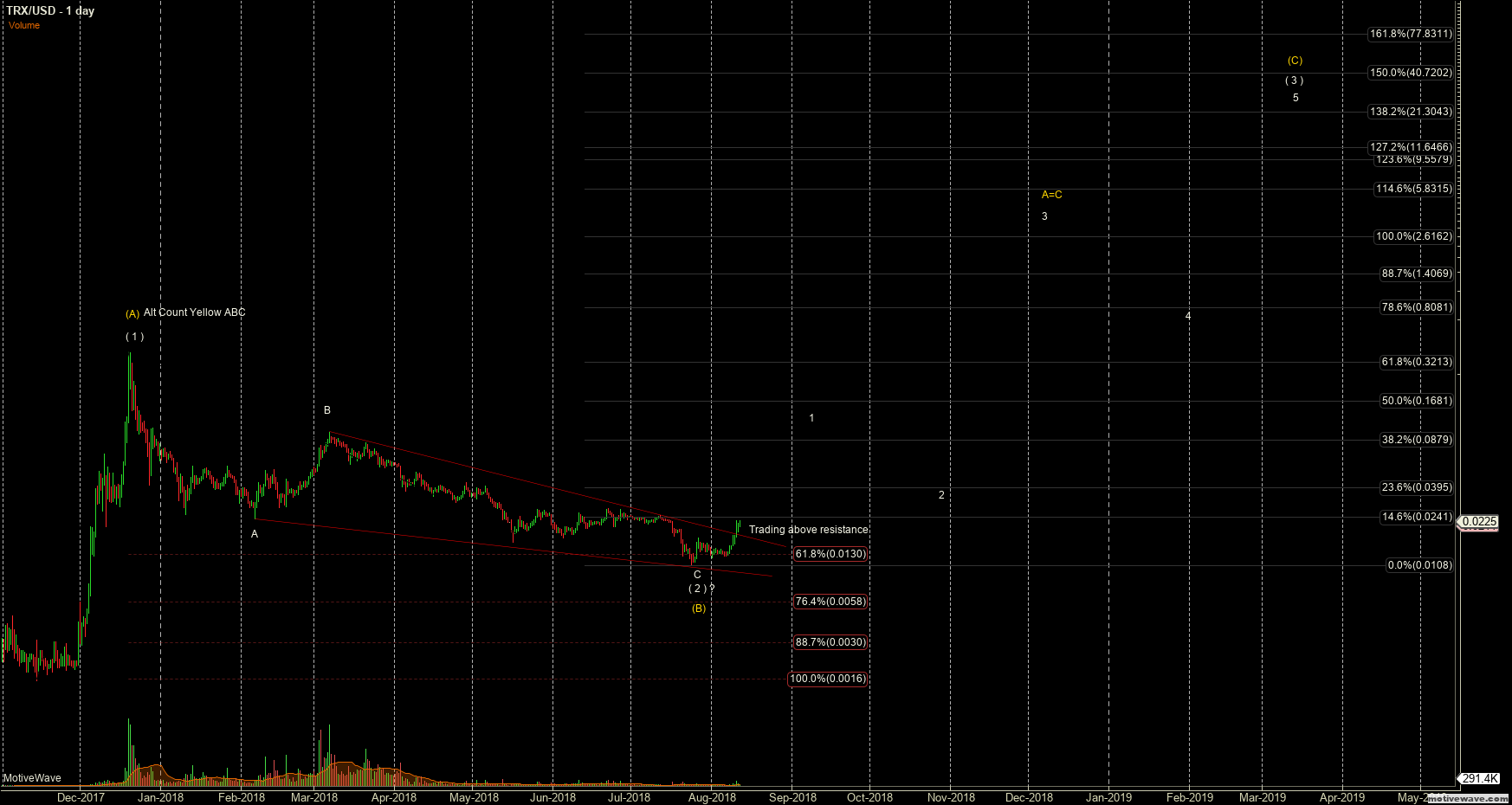Open the motivewave.com watermark link
The width and height of the screenshot is (1512, 805).
pyautogui.click(x=1463, y=798)
